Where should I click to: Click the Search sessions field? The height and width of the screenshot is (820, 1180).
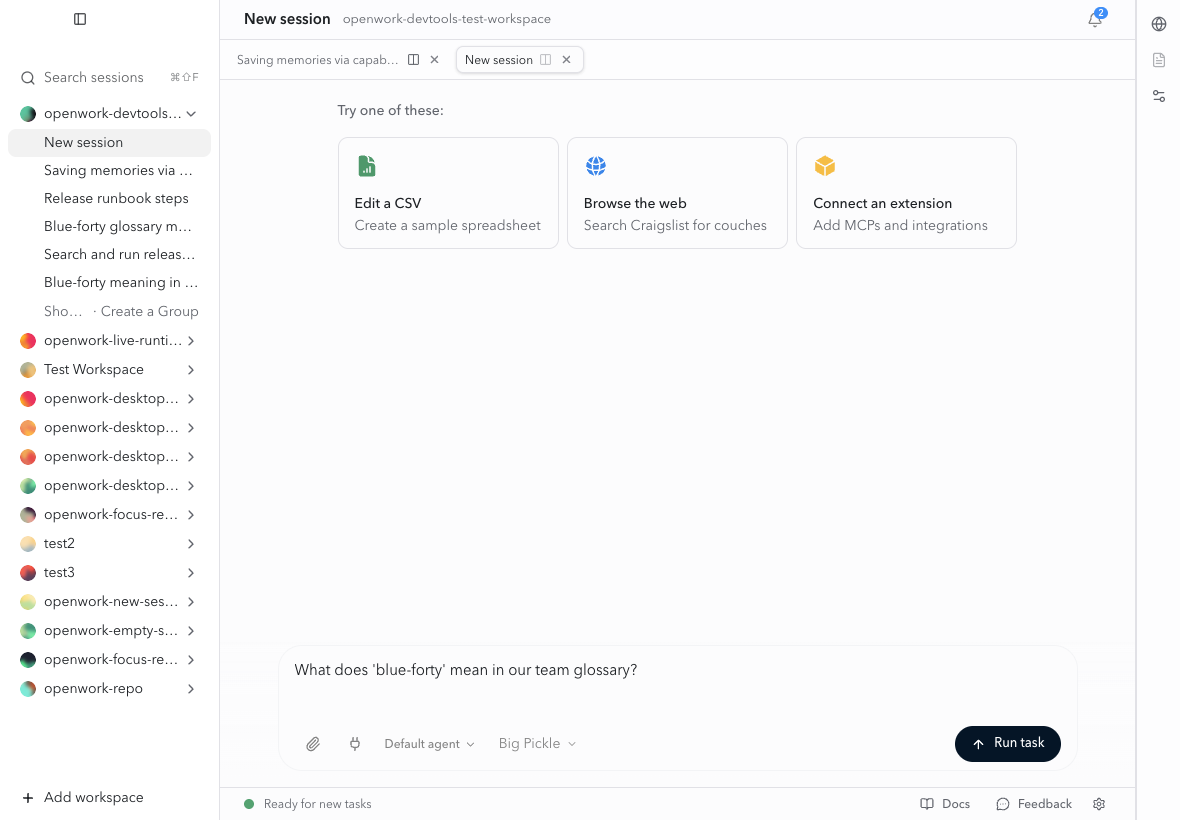[x=109, y=77]
